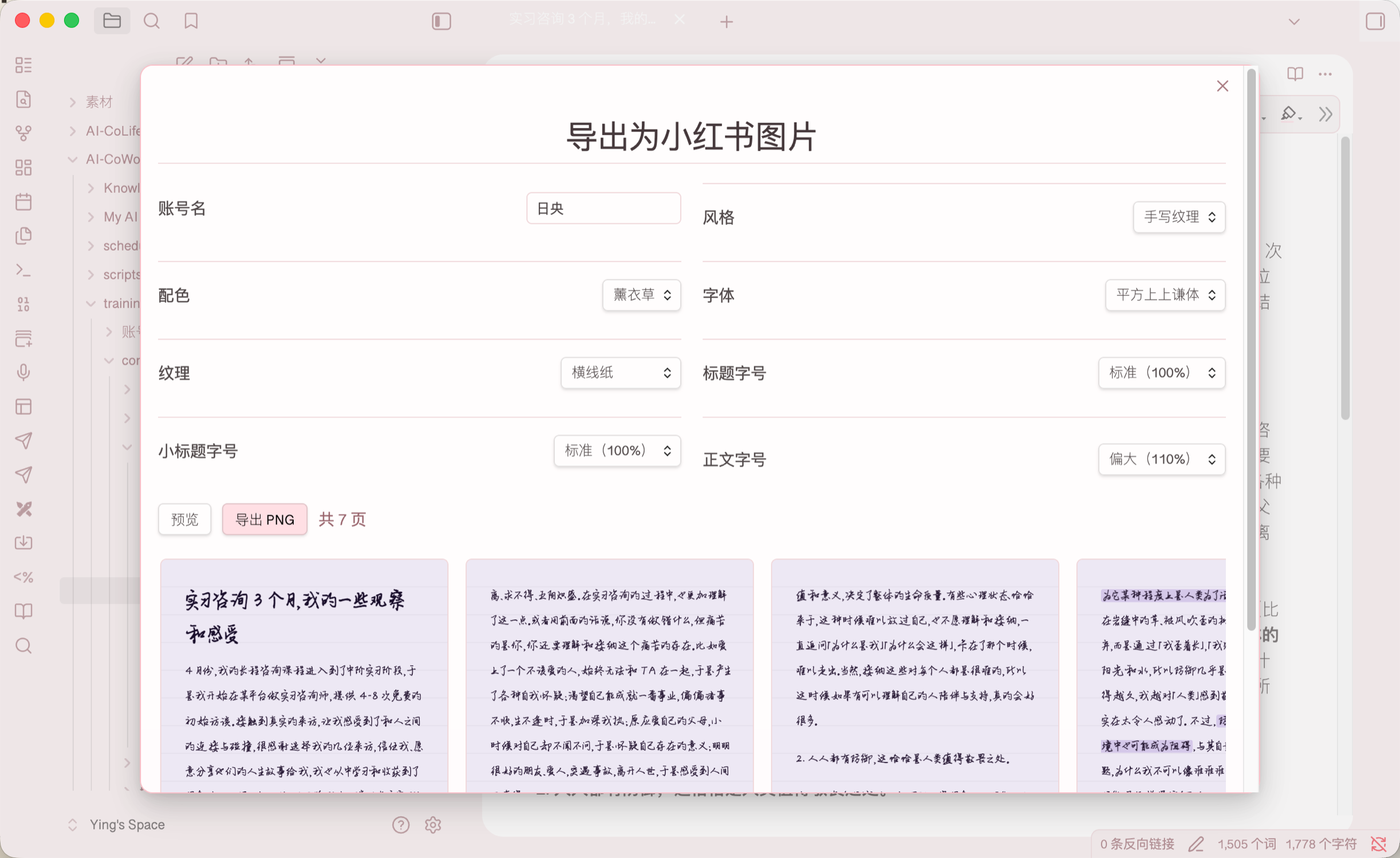Close the open note tab

pos(680,21)
